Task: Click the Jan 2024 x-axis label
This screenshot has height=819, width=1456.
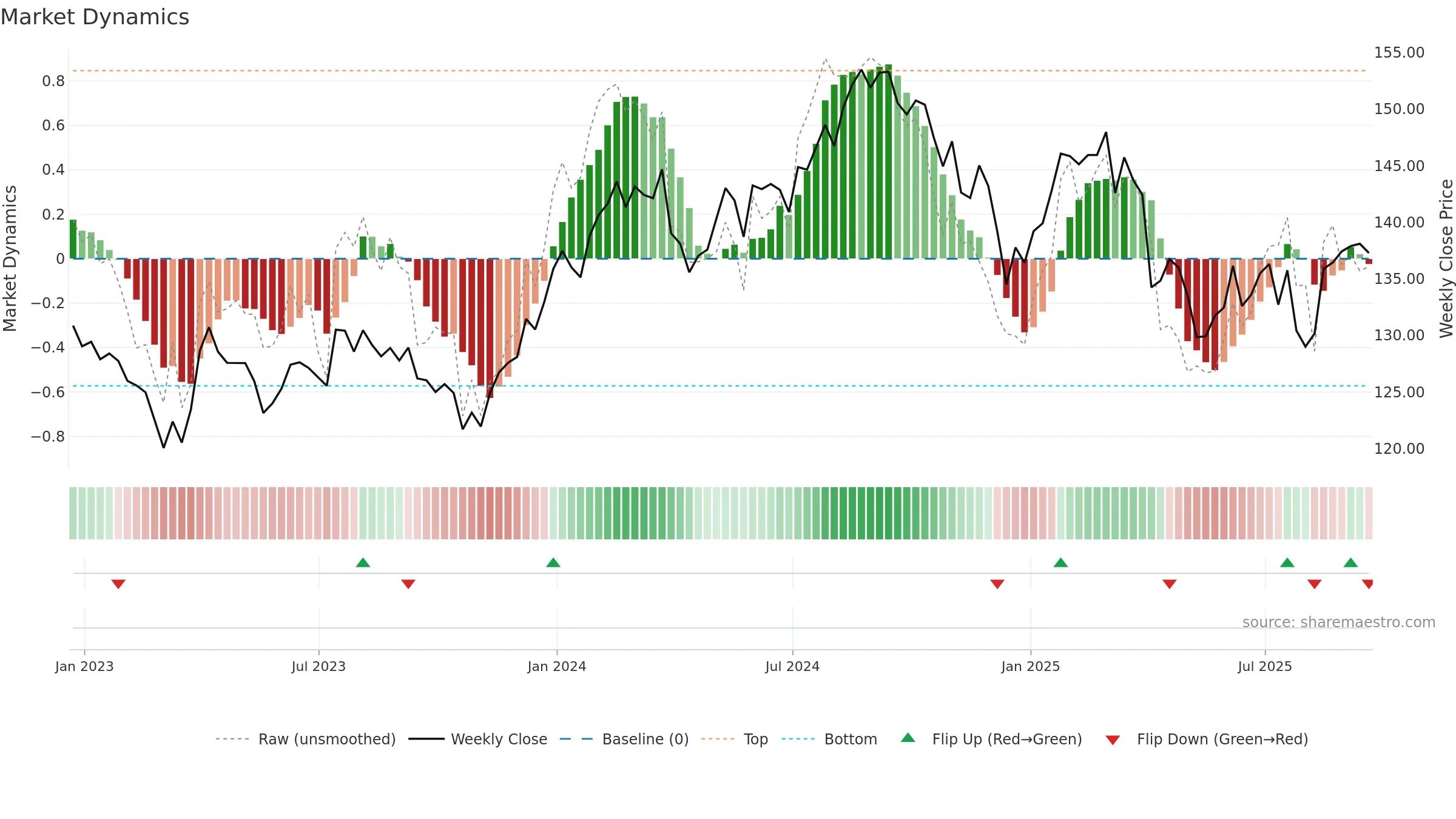Action: point(557,666)
